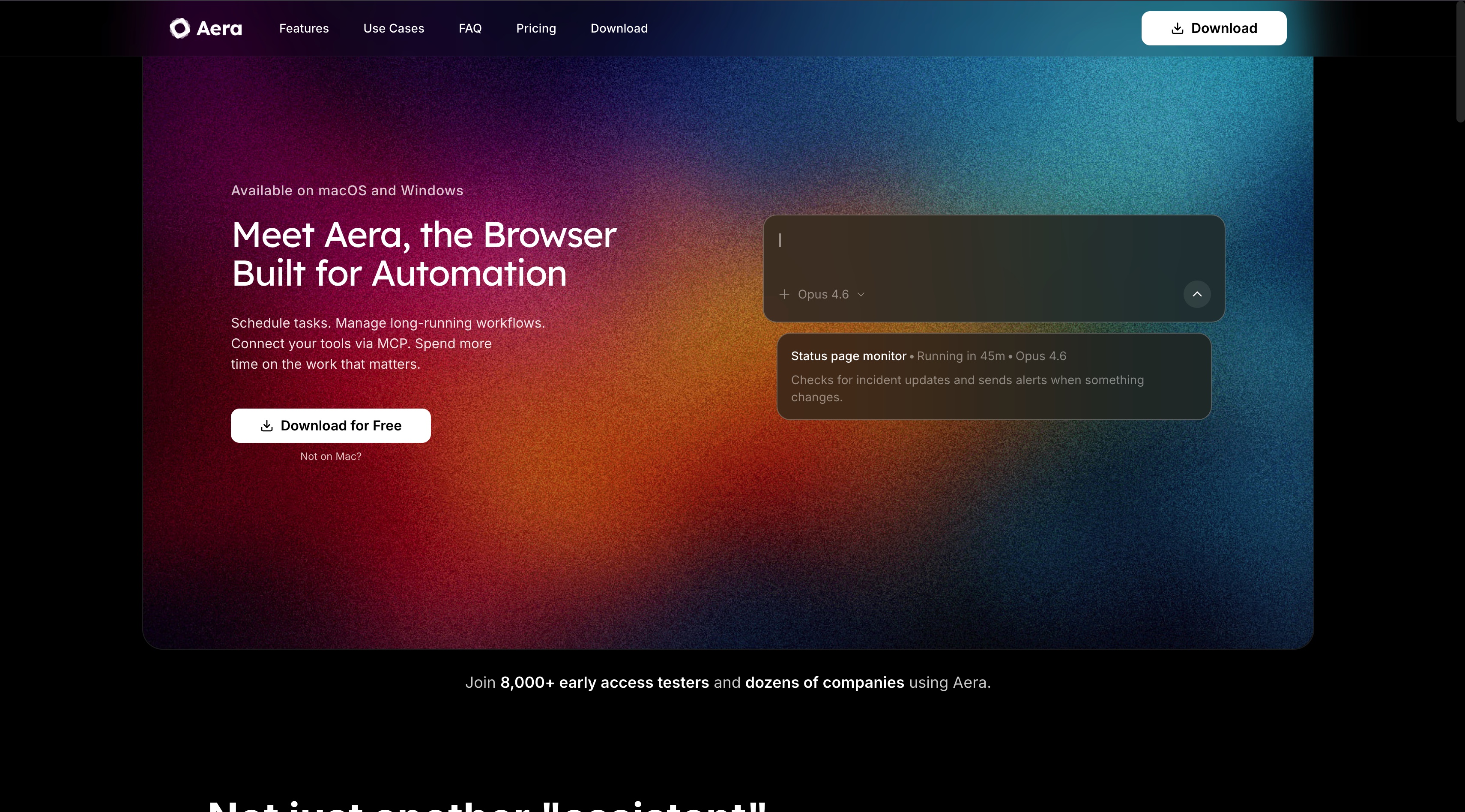Click the Running in 45m status label

tap(960, 356)
